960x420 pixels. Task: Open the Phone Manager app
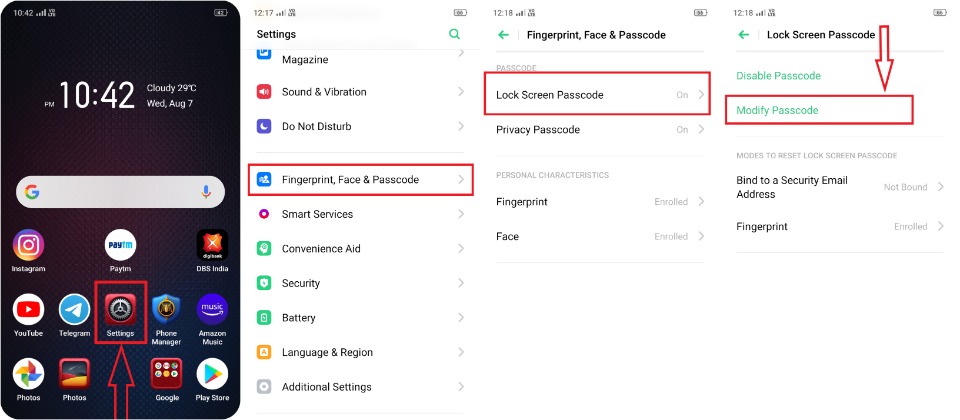pos(167,309)
